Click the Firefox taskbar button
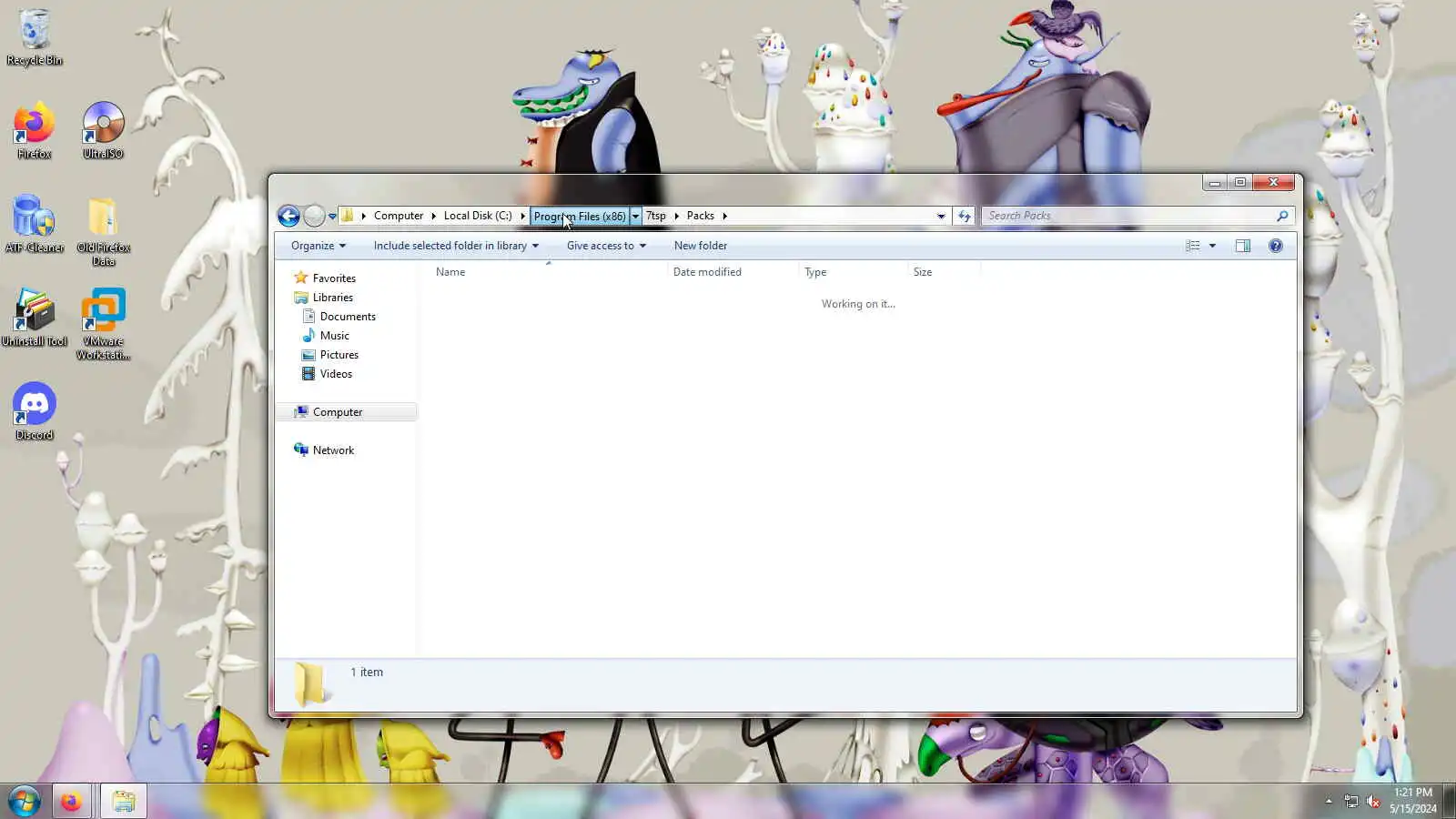Screen dimensions: 1456x819 (71, 802)
